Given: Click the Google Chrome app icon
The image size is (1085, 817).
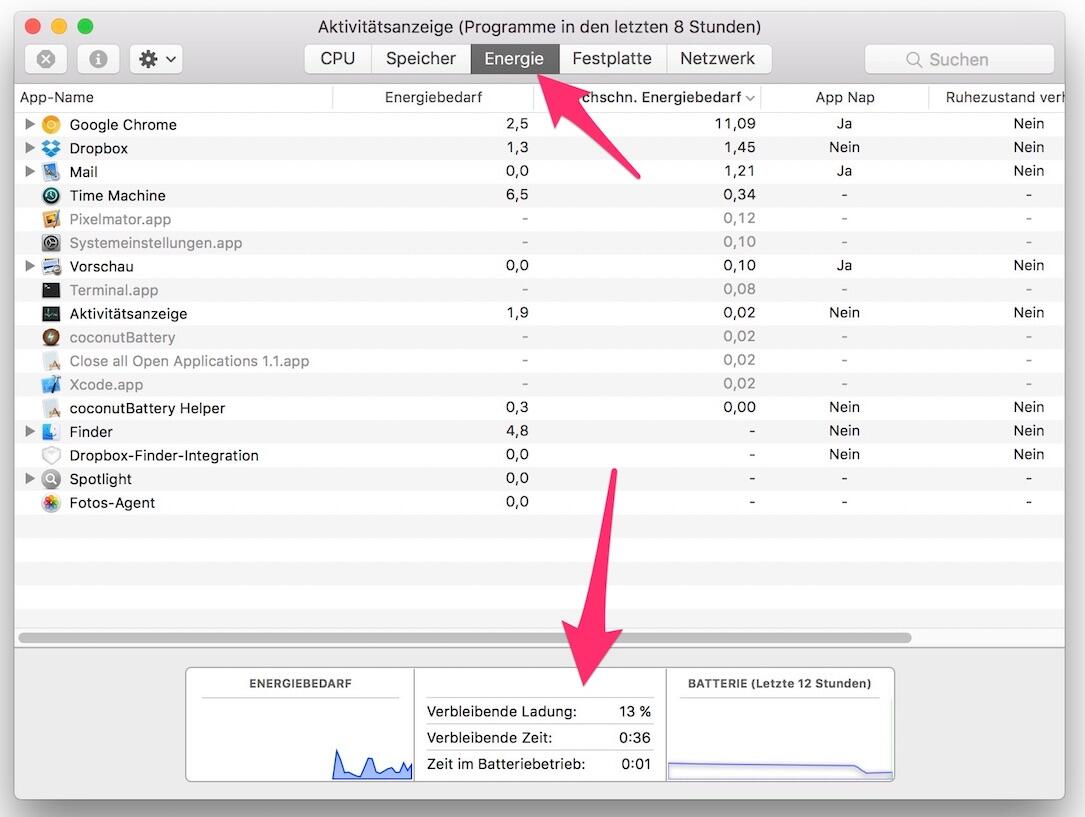Looking at the screenshot, I should point(51,125).
